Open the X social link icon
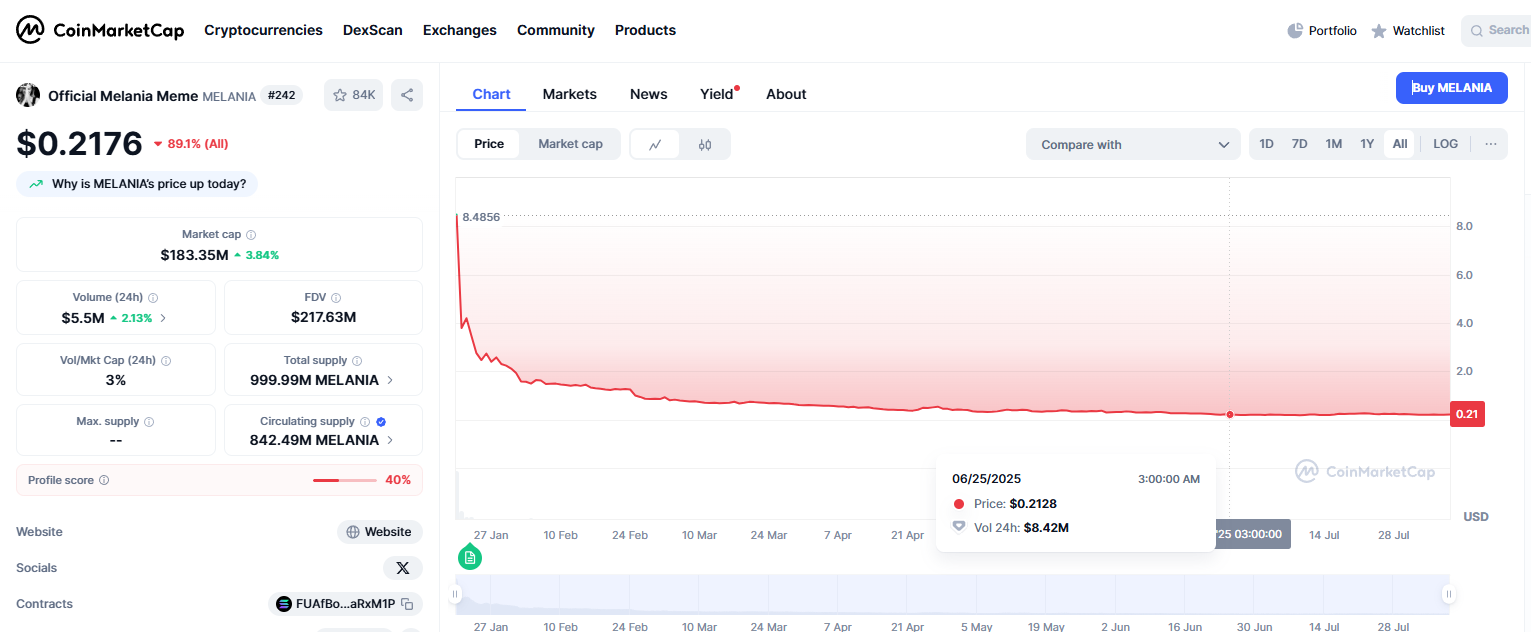Image resolution: width=1531 pixels, height=632 pixels. tap(403, 568)
